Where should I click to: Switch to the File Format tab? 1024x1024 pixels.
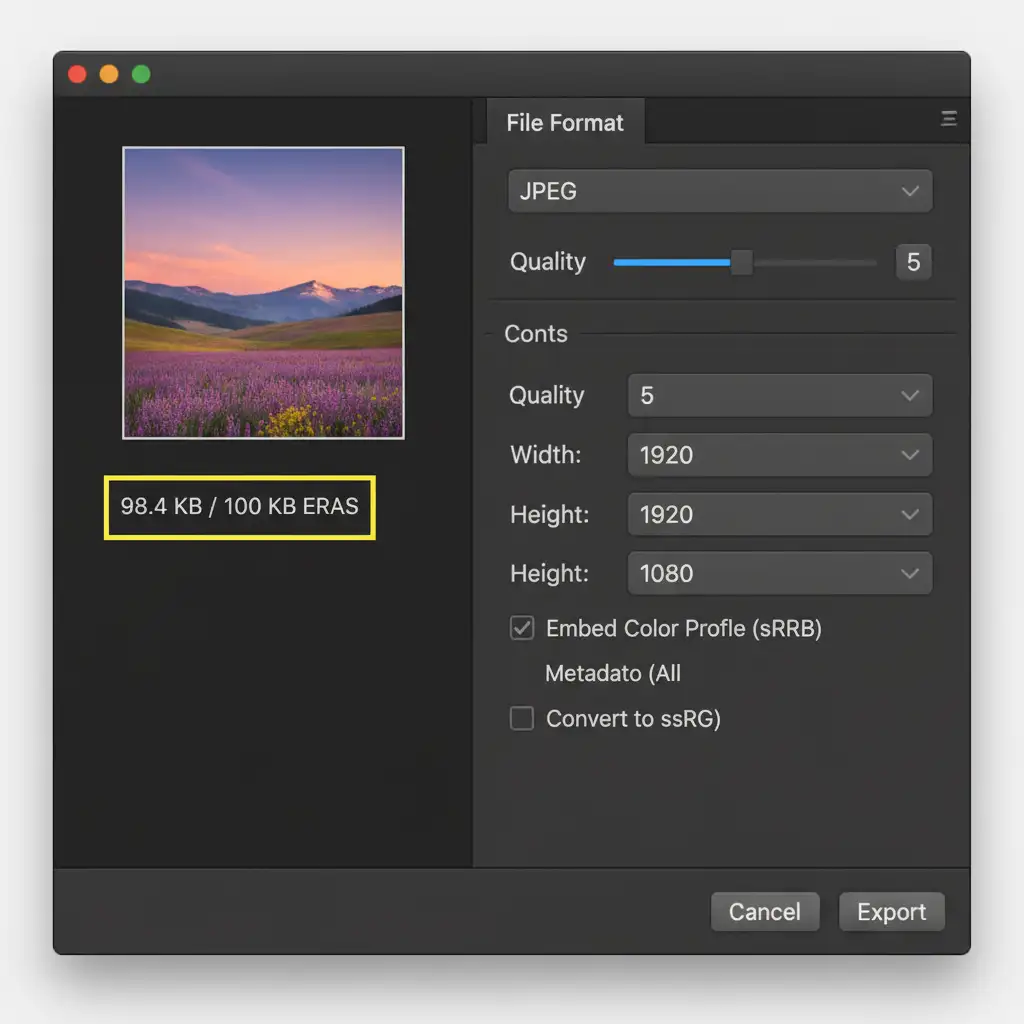coord(565,123)
